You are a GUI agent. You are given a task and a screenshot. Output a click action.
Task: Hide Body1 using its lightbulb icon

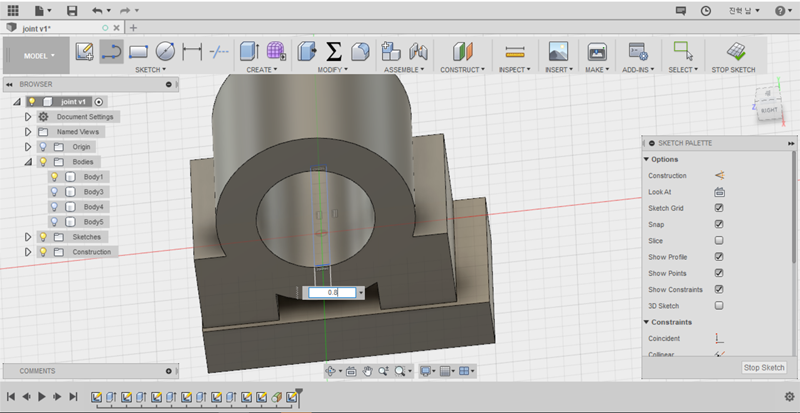(x=54, y=177)
